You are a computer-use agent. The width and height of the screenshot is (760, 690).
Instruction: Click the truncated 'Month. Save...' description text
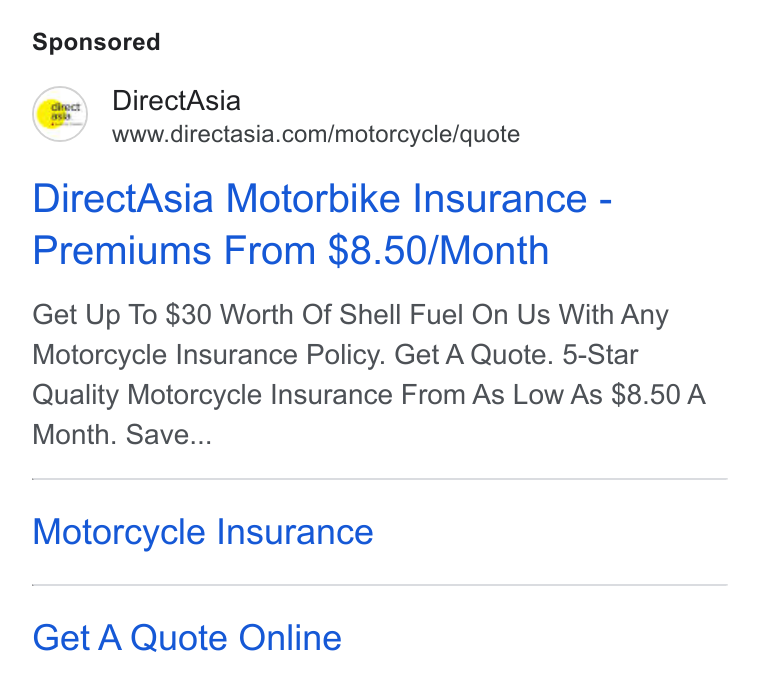click(122, 435)
